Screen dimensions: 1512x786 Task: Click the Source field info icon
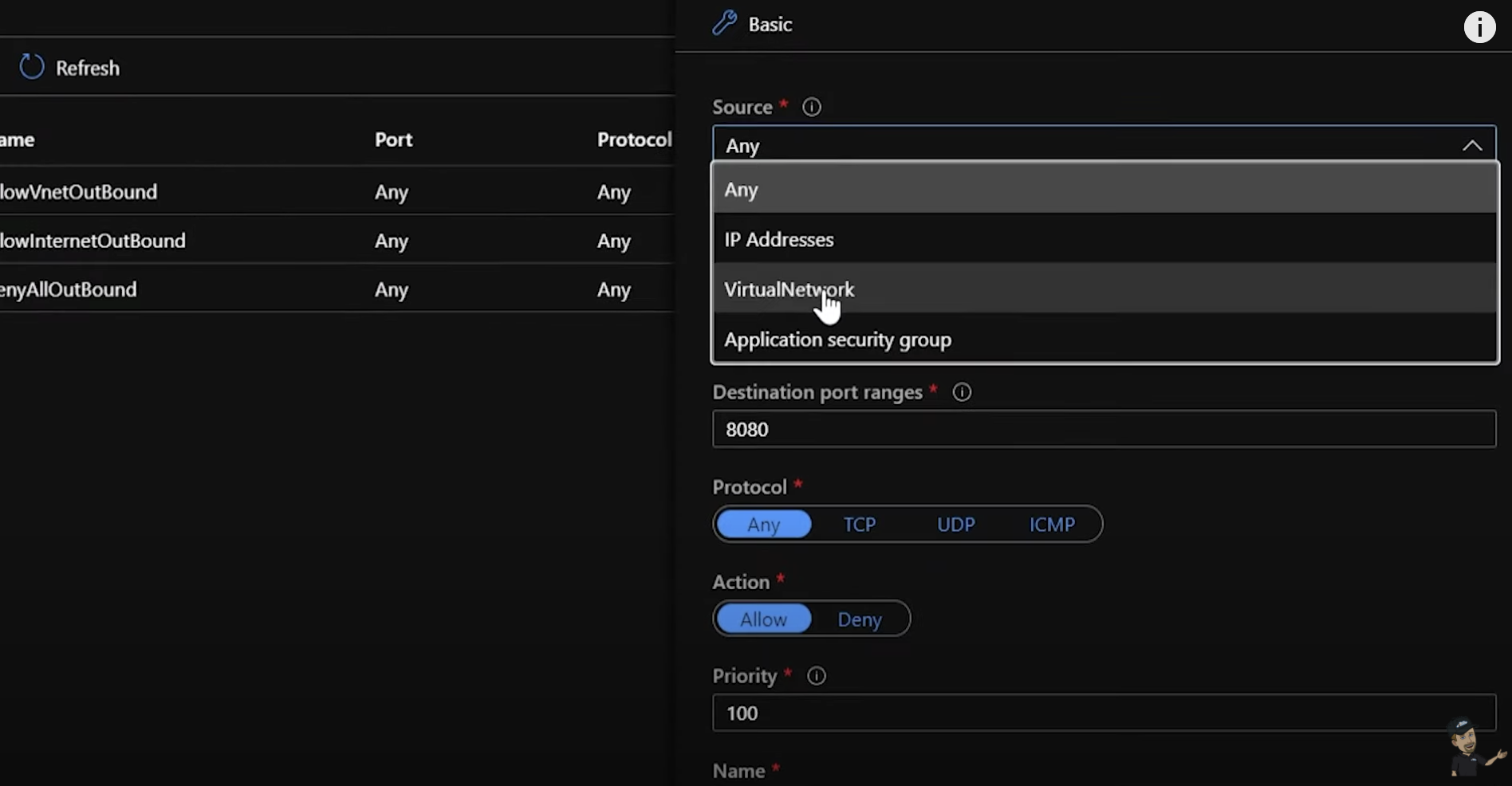coord(812,107)
